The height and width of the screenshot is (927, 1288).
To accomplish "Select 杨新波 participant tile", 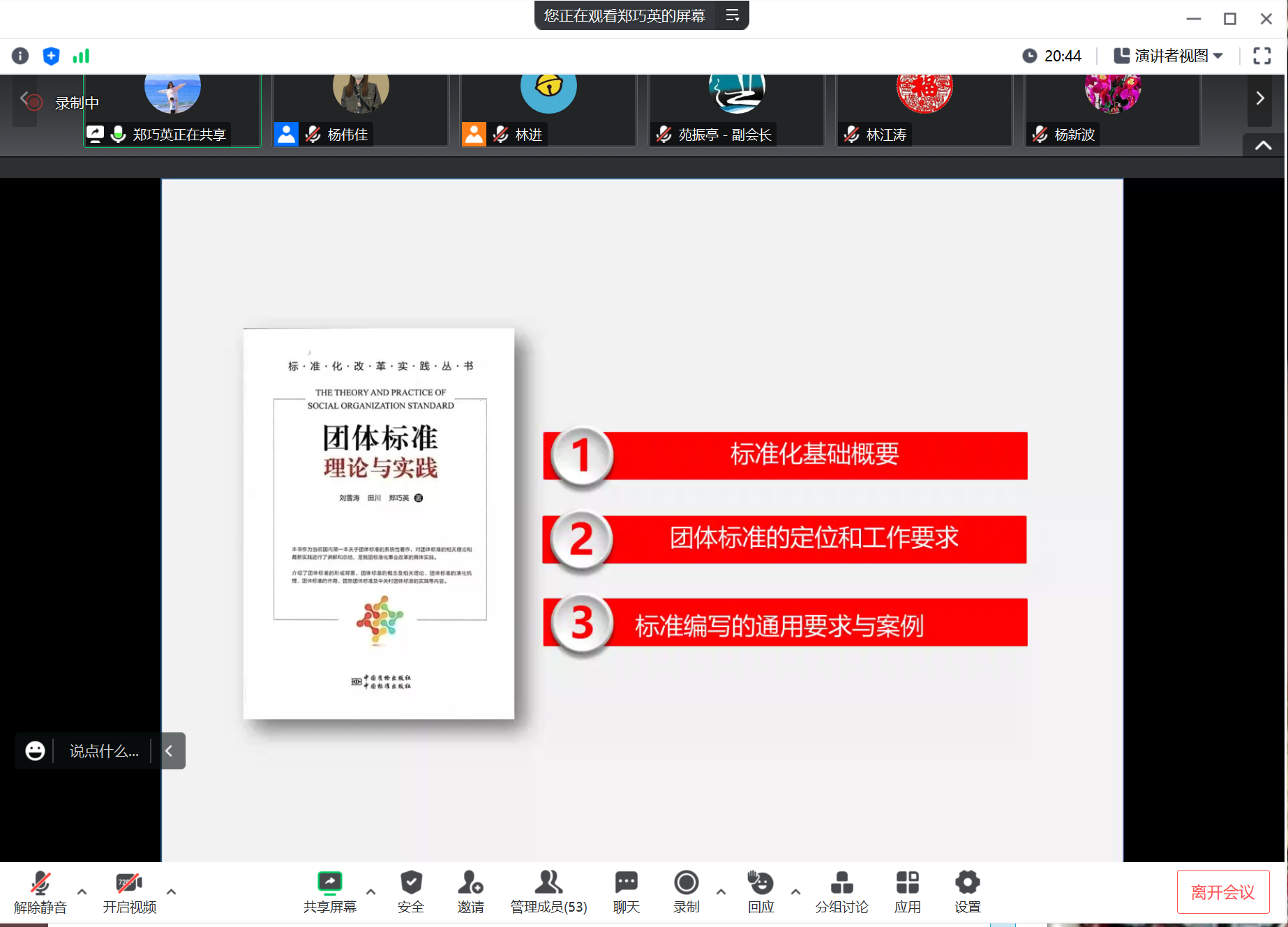I will point(1113,110).
